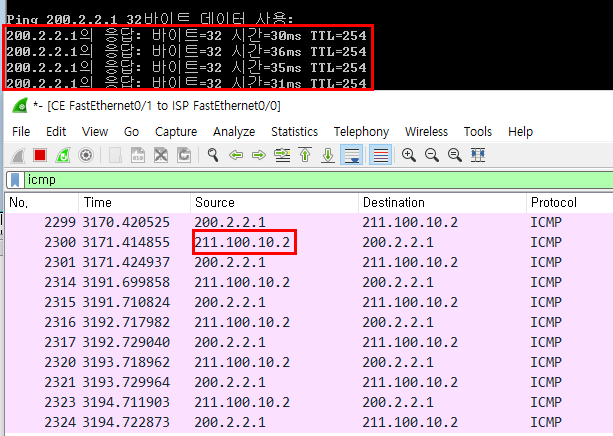Sort by the Protocol column header

[x=570, y=203]
